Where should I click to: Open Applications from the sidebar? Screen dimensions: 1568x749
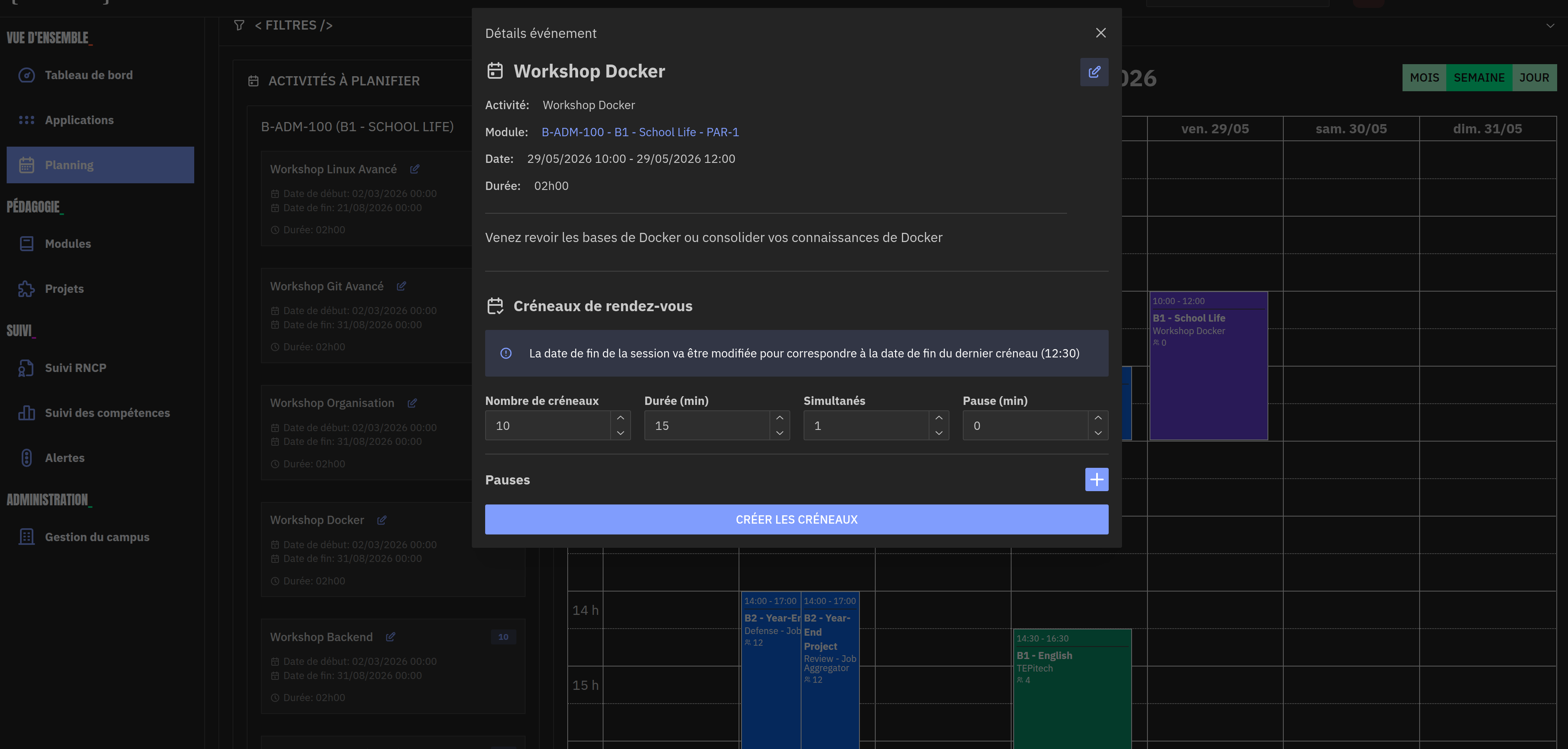point(79,120)
